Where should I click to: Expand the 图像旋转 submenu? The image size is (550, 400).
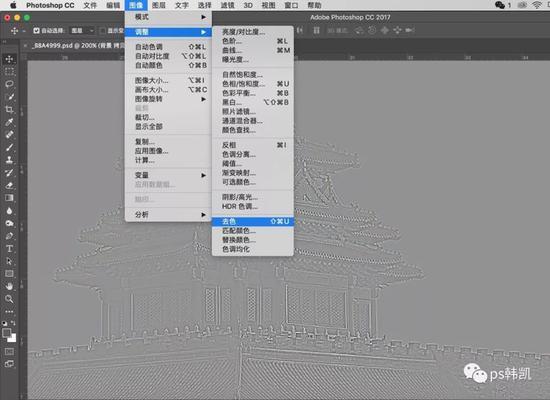point(168,99)
